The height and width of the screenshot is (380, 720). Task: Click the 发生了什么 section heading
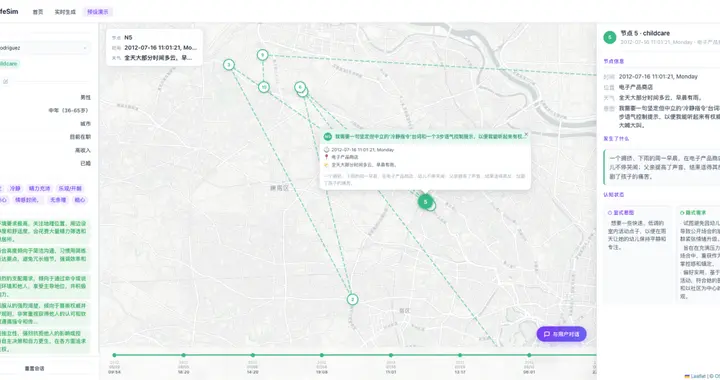click(x=616, y=139)
